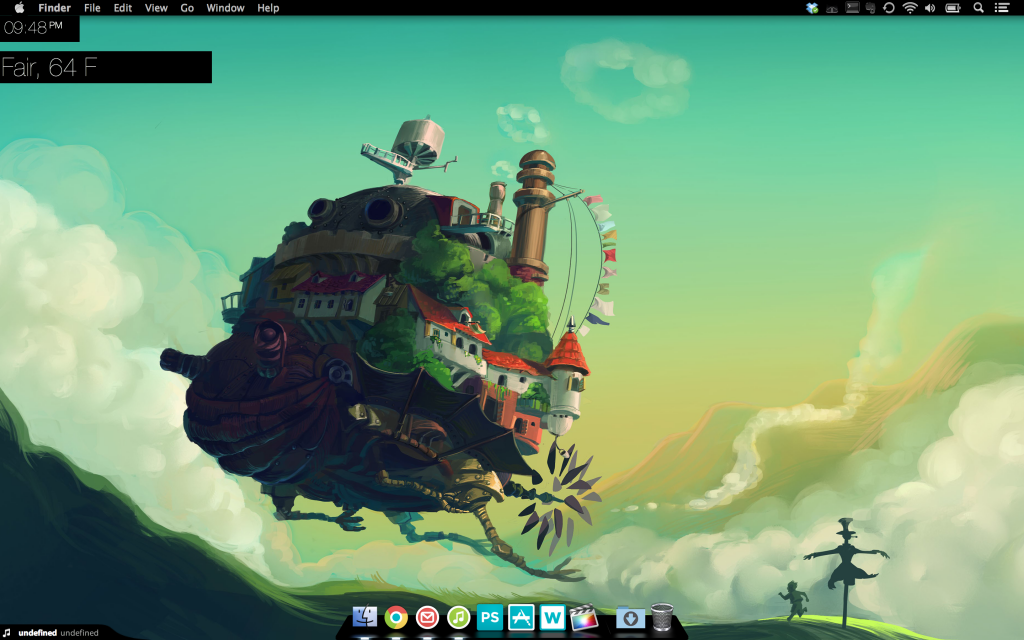Open the Window menu
This screenshot has width=1024, height=640.
225,8
